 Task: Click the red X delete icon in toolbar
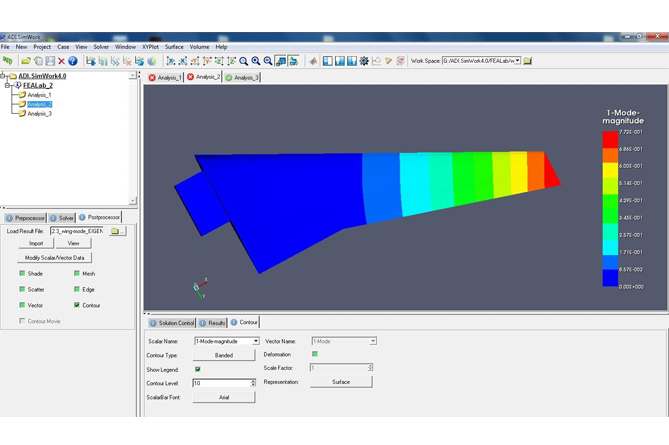61,61
